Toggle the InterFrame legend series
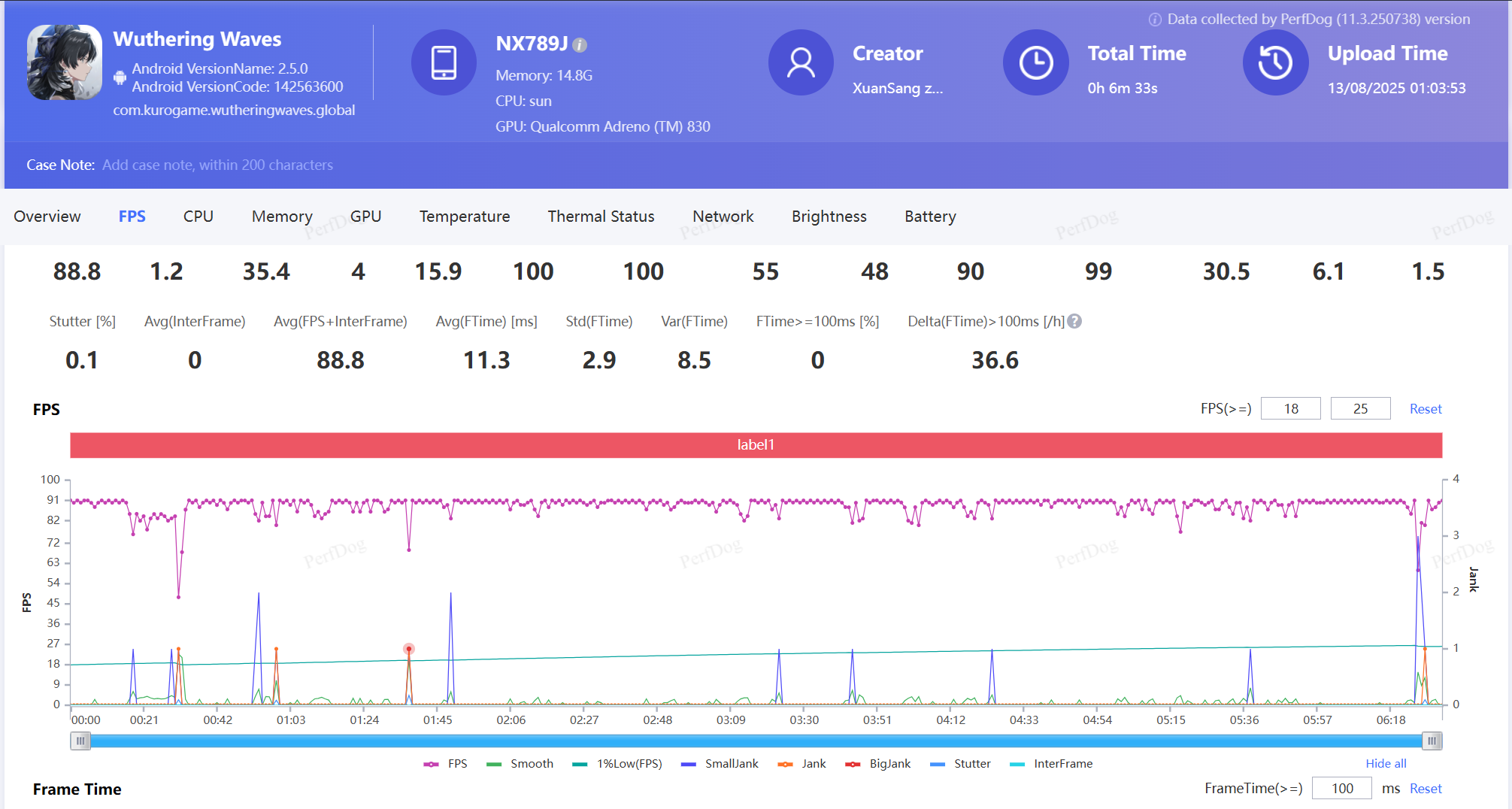The image size is (1512, 809). coord(1051,764)
